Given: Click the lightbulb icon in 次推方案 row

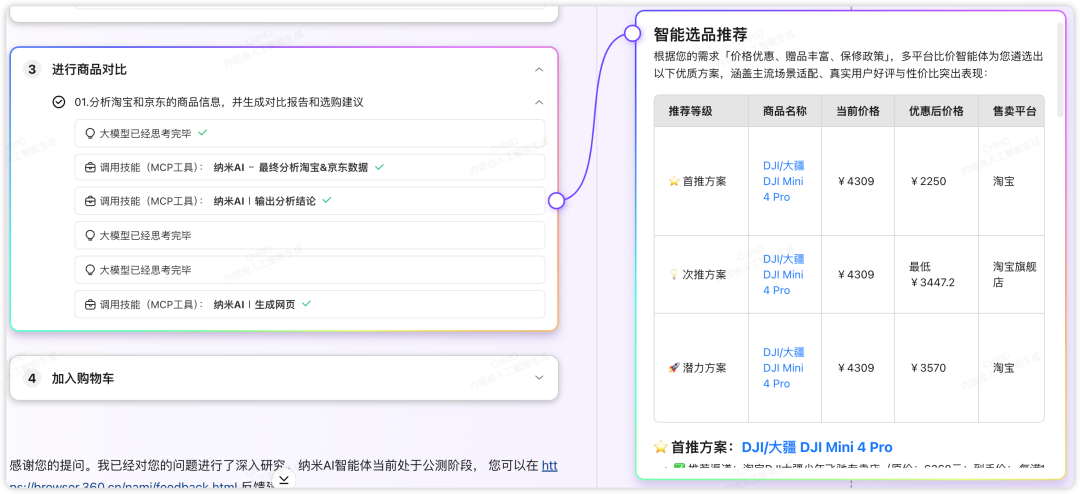Looking at the screenshot, I should click(x=674, y=274).
